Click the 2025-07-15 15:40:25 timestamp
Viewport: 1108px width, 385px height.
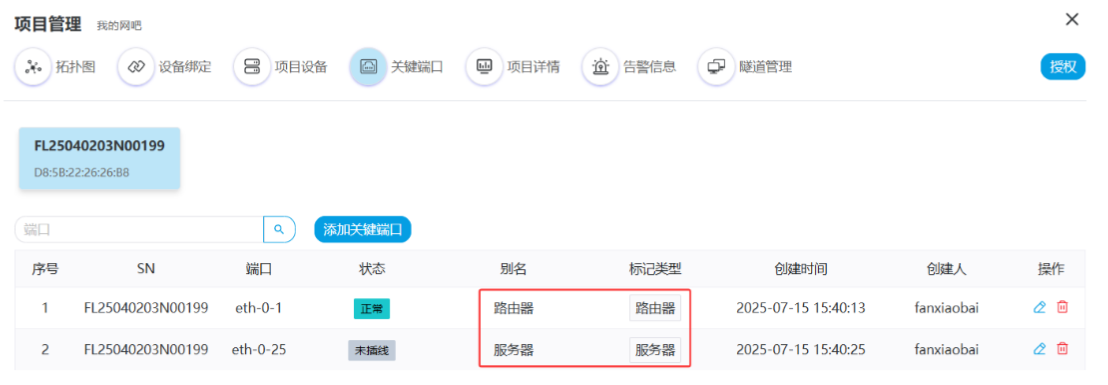[x=801, y=349]
